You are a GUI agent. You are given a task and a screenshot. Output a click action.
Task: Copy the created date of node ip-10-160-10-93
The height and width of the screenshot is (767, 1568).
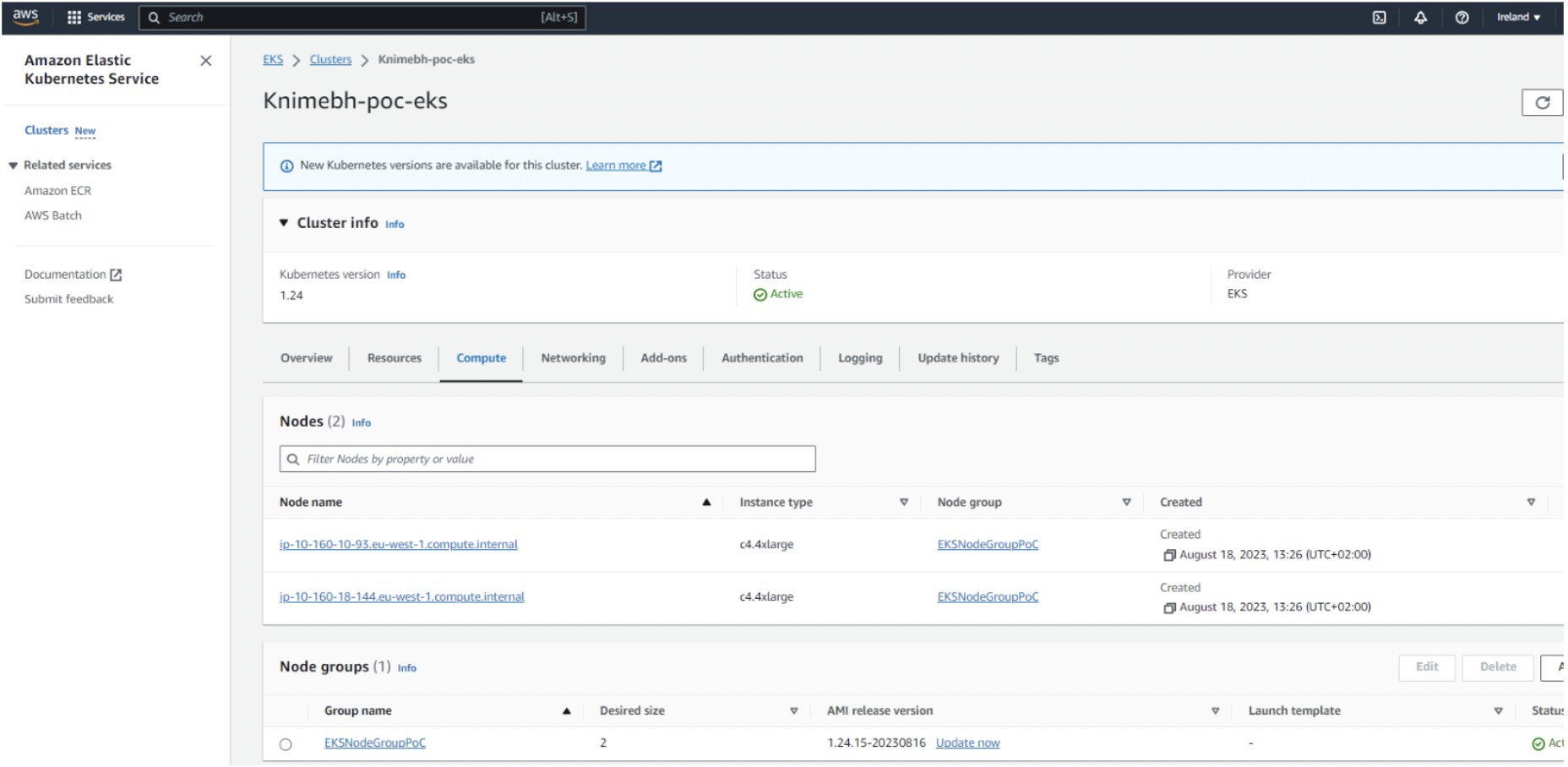1169,555
